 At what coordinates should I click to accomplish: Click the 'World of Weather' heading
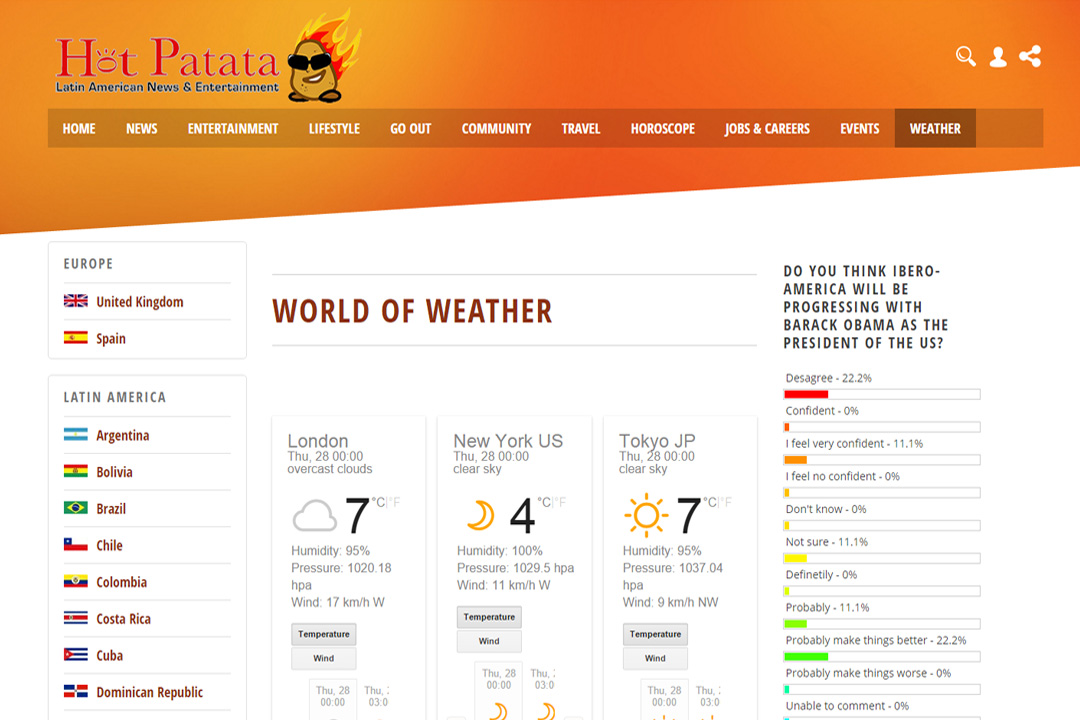click(x=413, y=311)
